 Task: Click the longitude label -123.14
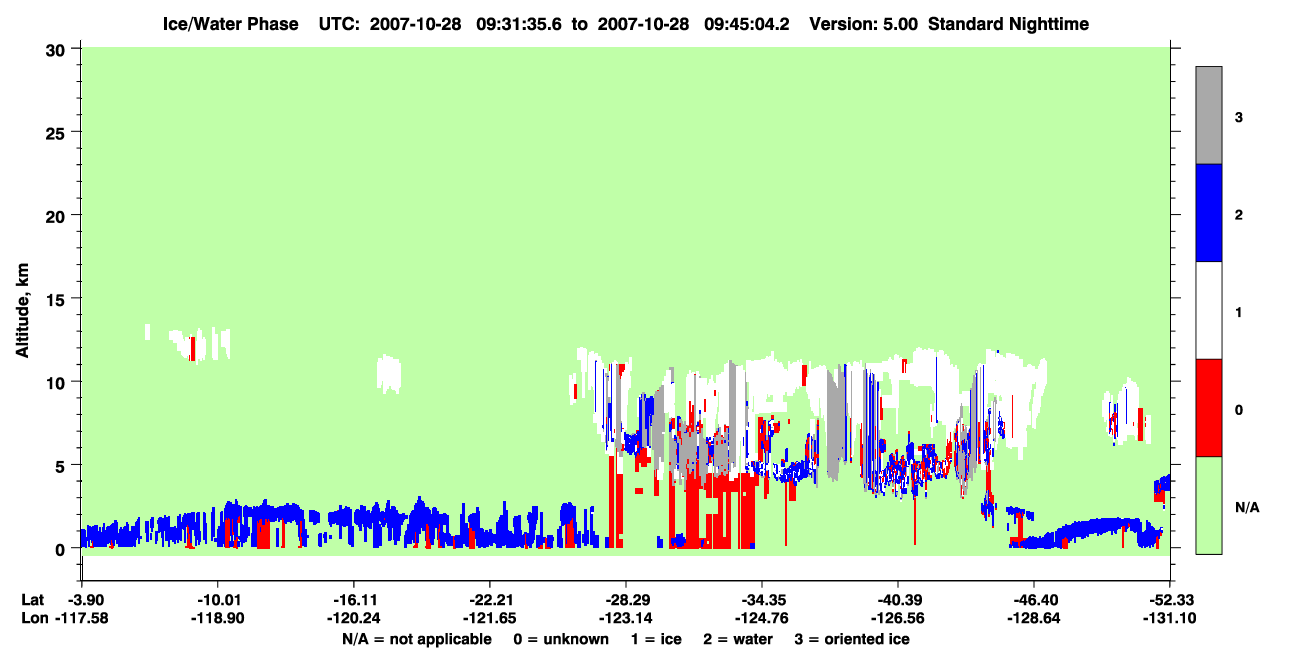tap(625, 618)
